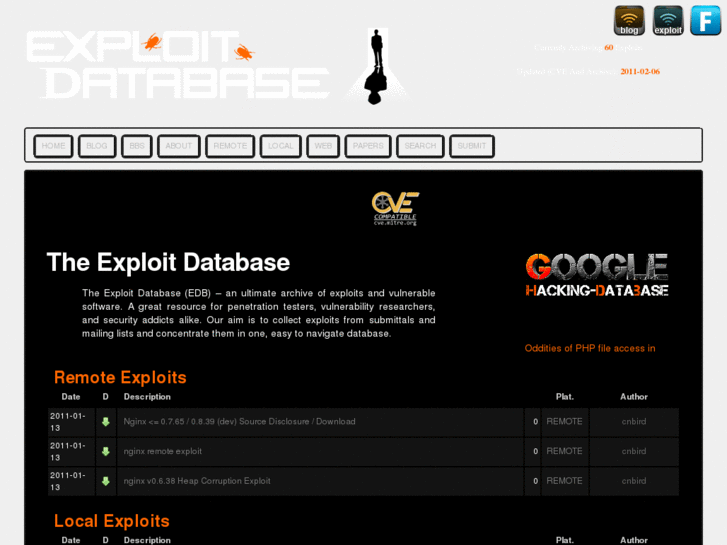The height and width of the screenshot is (545, 727).
Task: Open the 'nginx remote exploit' link
Action: click(162, 451)
